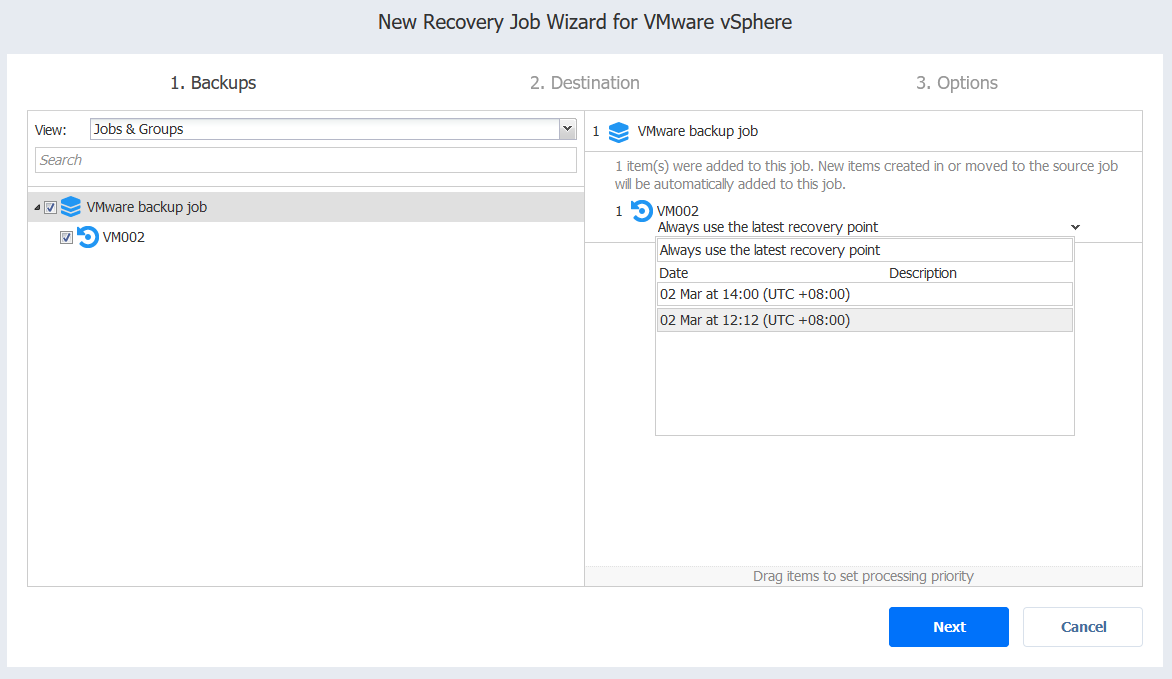This screenshot has width=1172, height=679.
Task: Click the VM002 recovery icon in right pane
Action: 641,211
